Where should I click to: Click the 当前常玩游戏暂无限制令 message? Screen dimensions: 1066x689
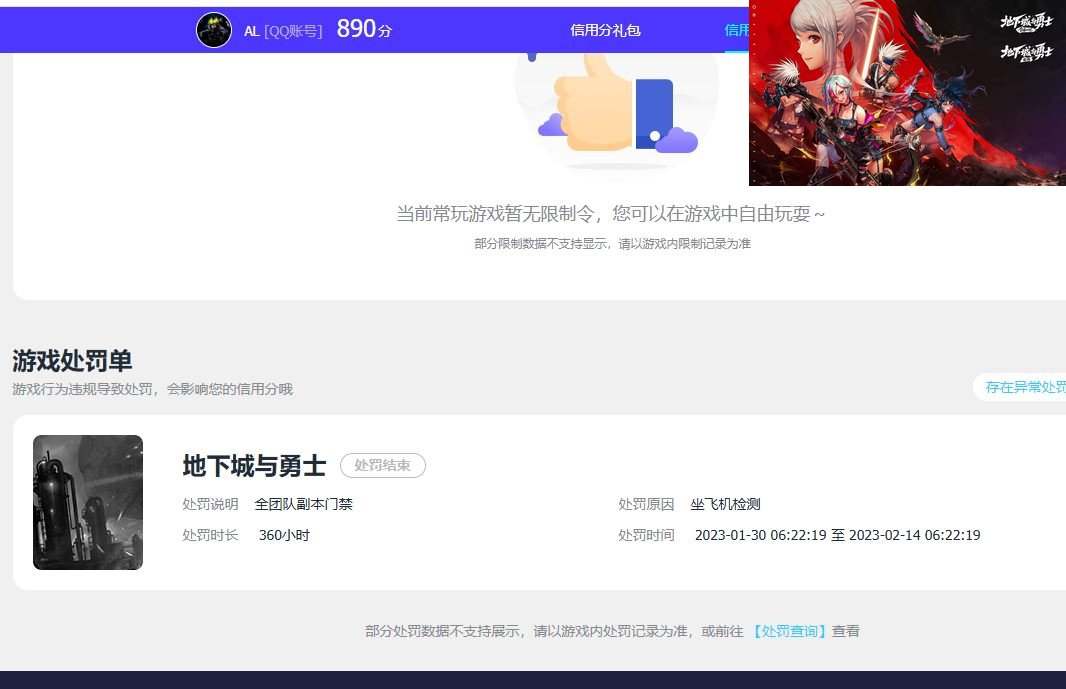[610, 214]
